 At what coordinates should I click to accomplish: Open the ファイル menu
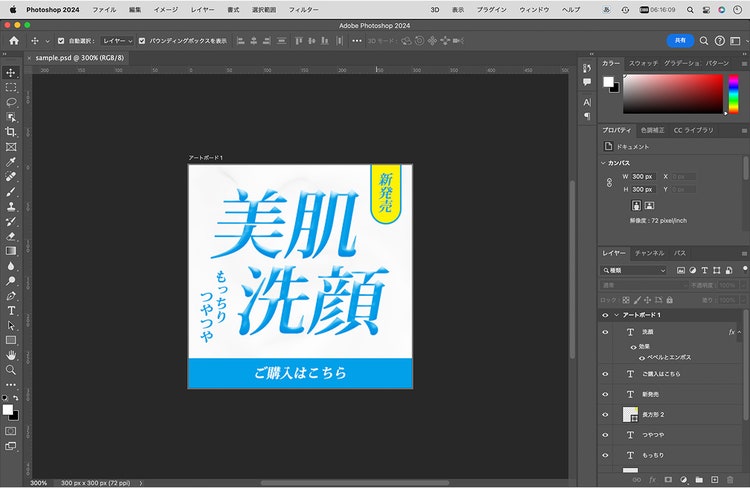[x=104, y=10]
